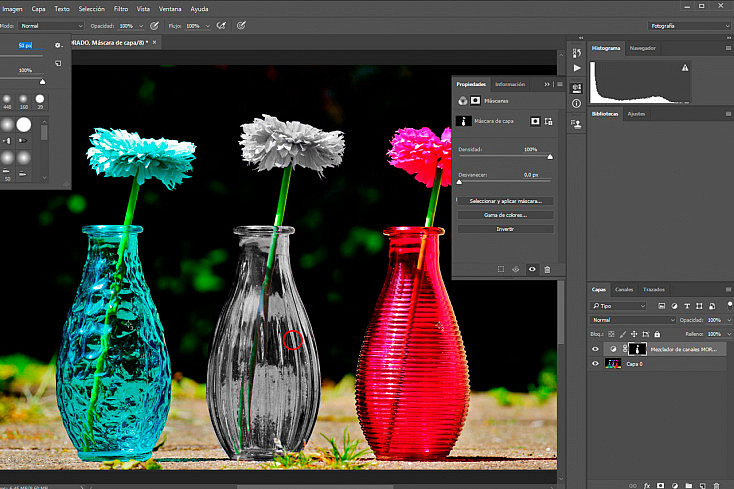Filter layers by smart objects icon
Viewport: 734px width, 489px height.
[x=712, y=306]
